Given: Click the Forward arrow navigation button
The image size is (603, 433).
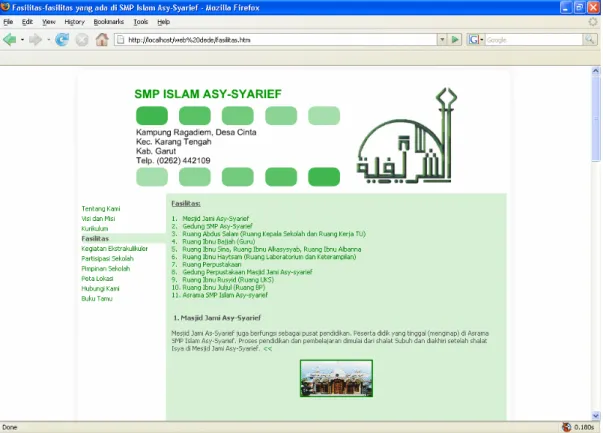Looking at the screenshot, I should click(x=35, y=40).
